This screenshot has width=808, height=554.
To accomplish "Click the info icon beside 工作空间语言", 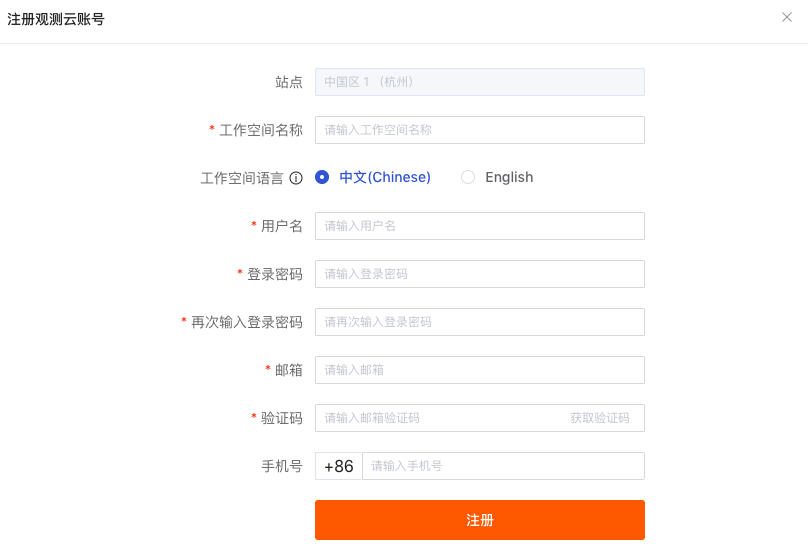I will 296,178.
